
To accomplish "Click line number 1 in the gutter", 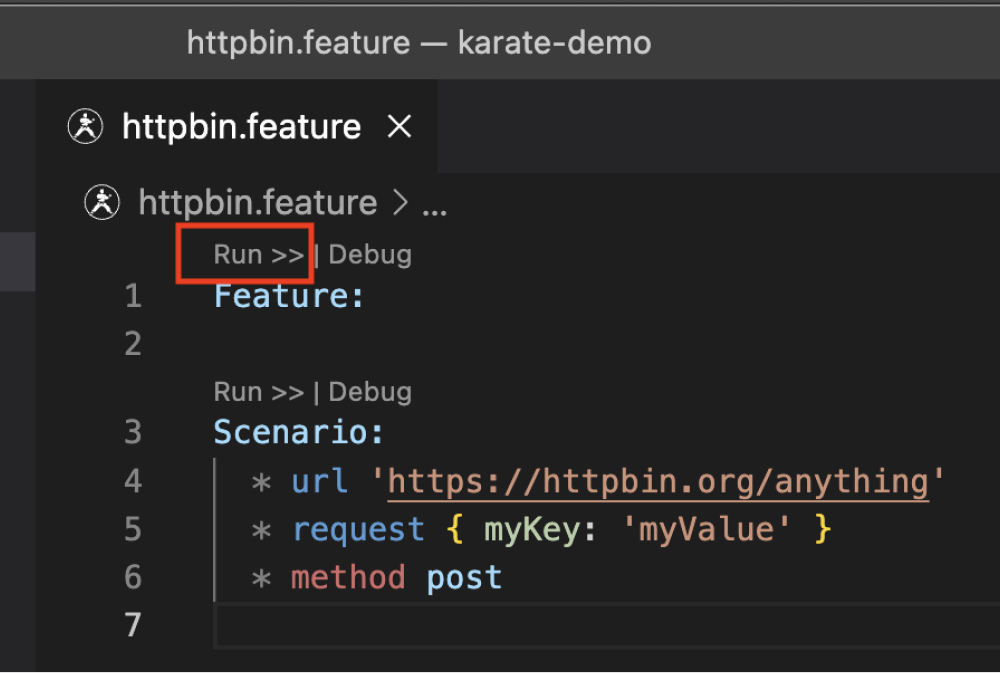I will (133, 296).
